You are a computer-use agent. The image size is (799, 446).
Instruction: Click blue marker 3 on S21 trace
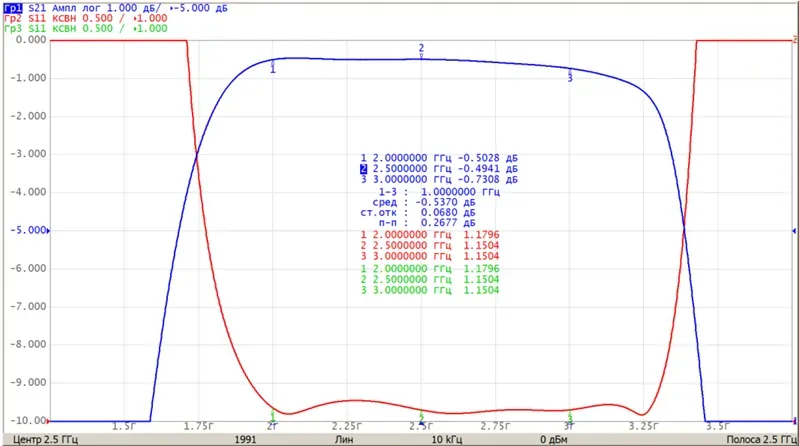(570, 75)
